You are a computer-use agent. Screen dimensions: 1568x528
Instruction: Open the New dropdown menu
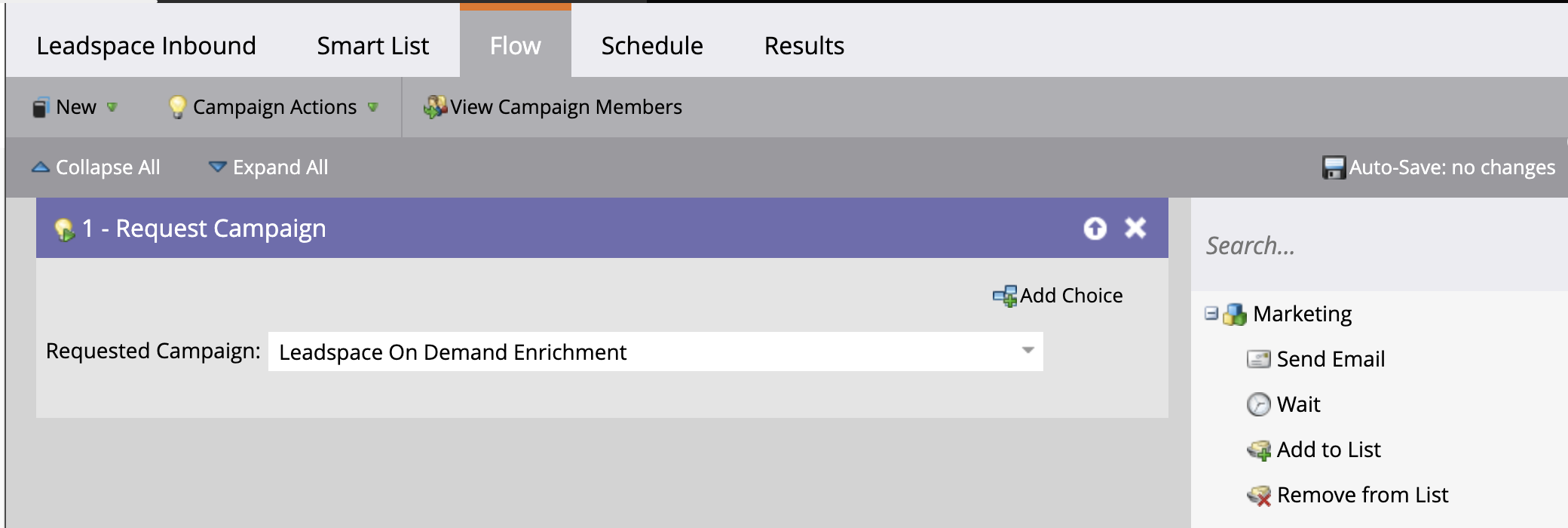point(75,107)
